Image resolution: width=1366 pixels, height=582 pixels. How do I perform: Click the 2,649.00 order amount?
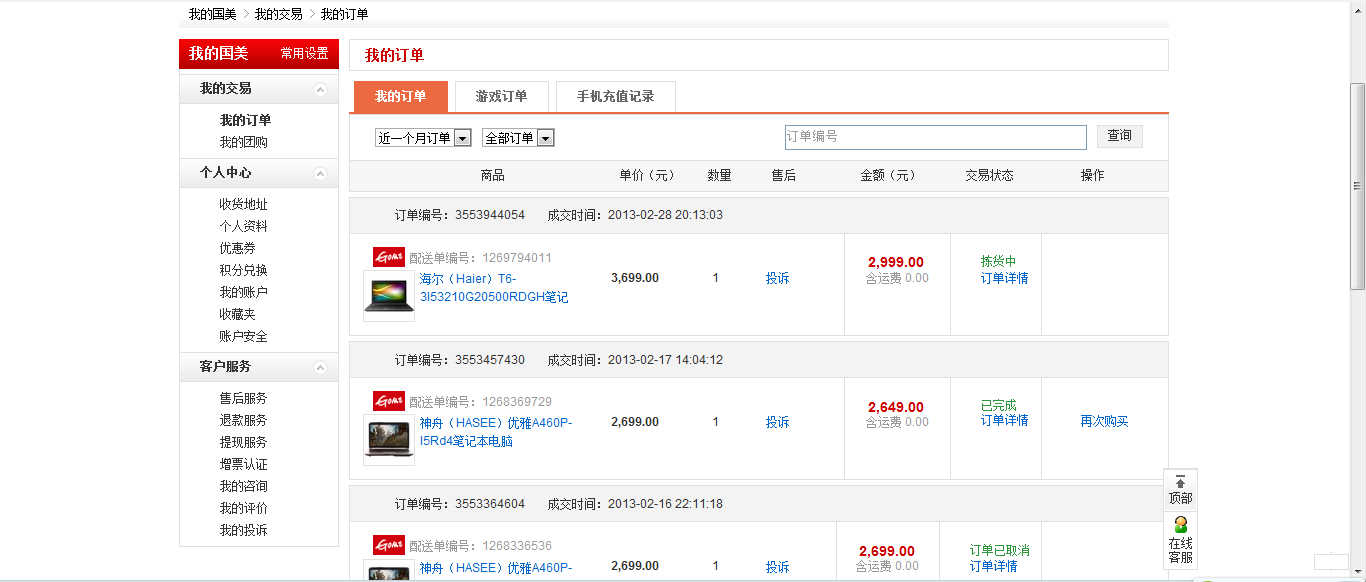tap(896, 407)
